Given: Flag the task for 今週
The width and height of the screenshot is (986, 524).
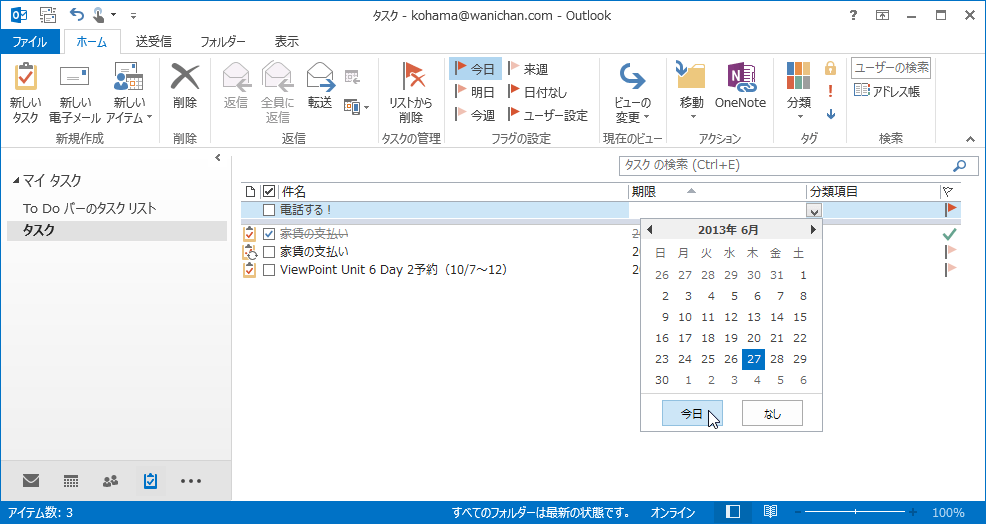Looking at the screenshot, I should coord(475,115).
